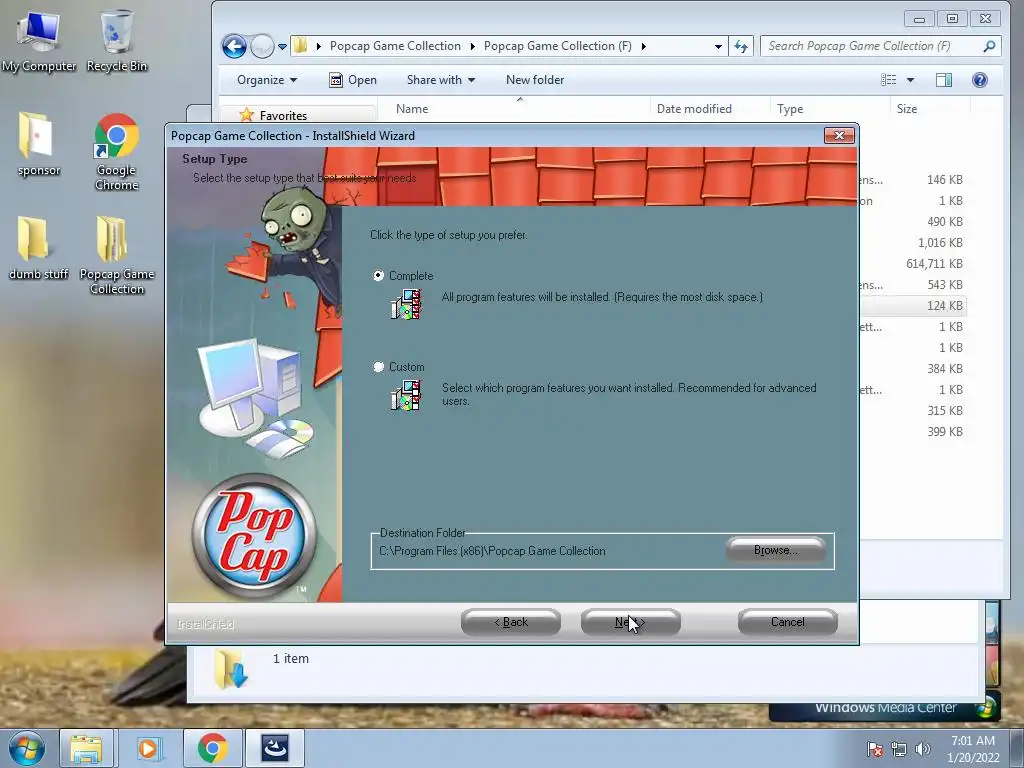Open Google Chrome desktop shortcut
The width and height of the screenshot is (1024, 768).
click(117, 152)
